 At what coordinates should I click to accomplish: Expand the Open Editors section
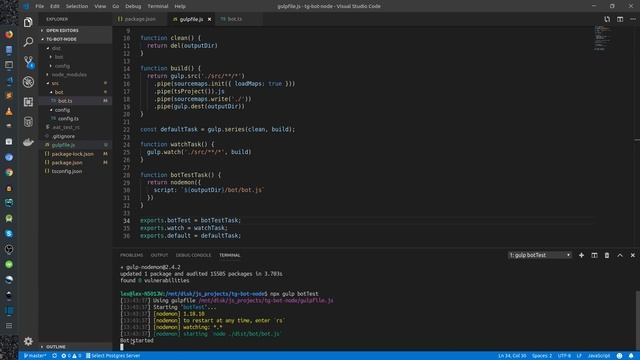click(75, 31)
